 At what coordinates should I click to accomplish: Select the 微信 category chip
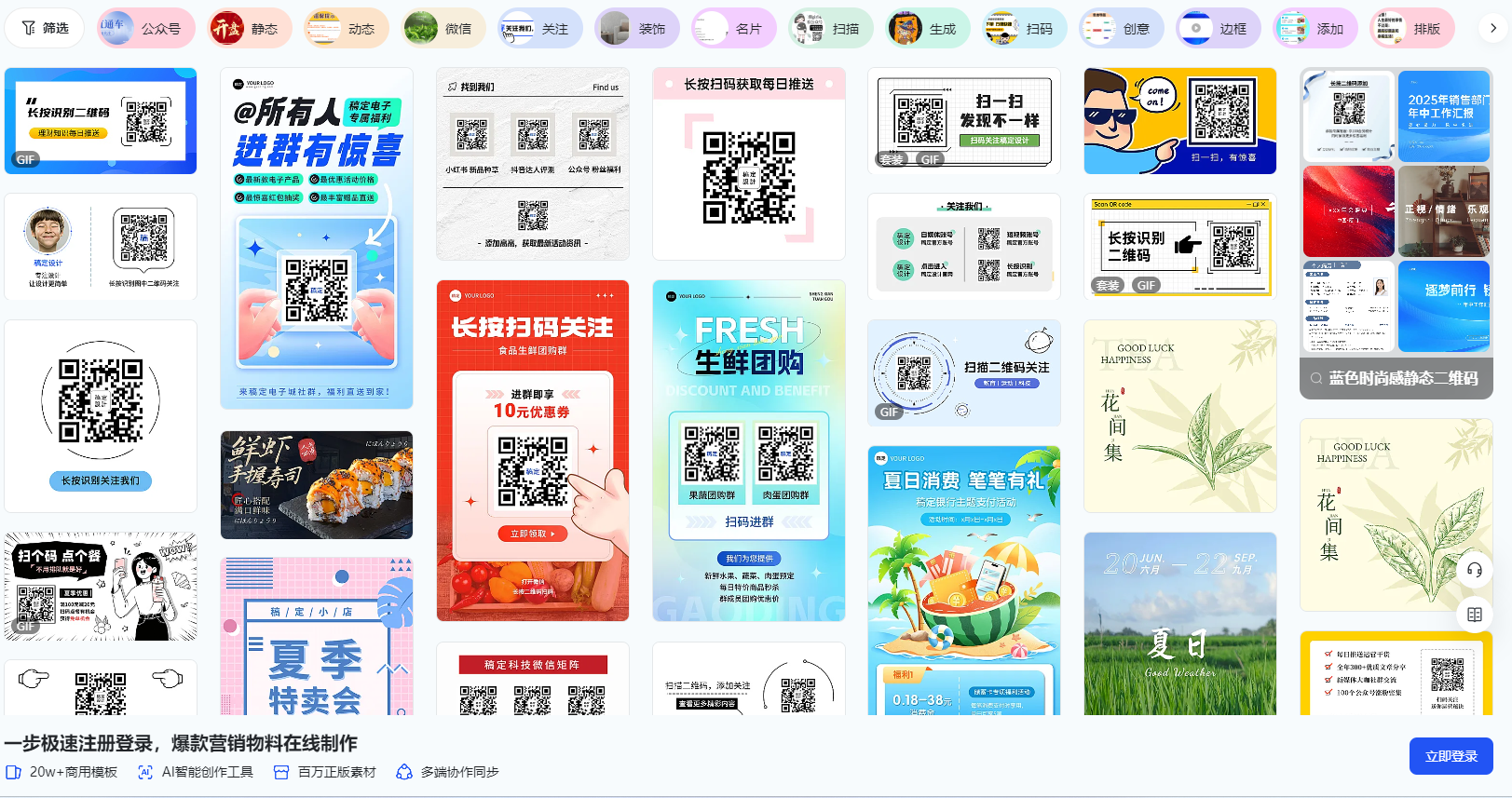point(443,28)
